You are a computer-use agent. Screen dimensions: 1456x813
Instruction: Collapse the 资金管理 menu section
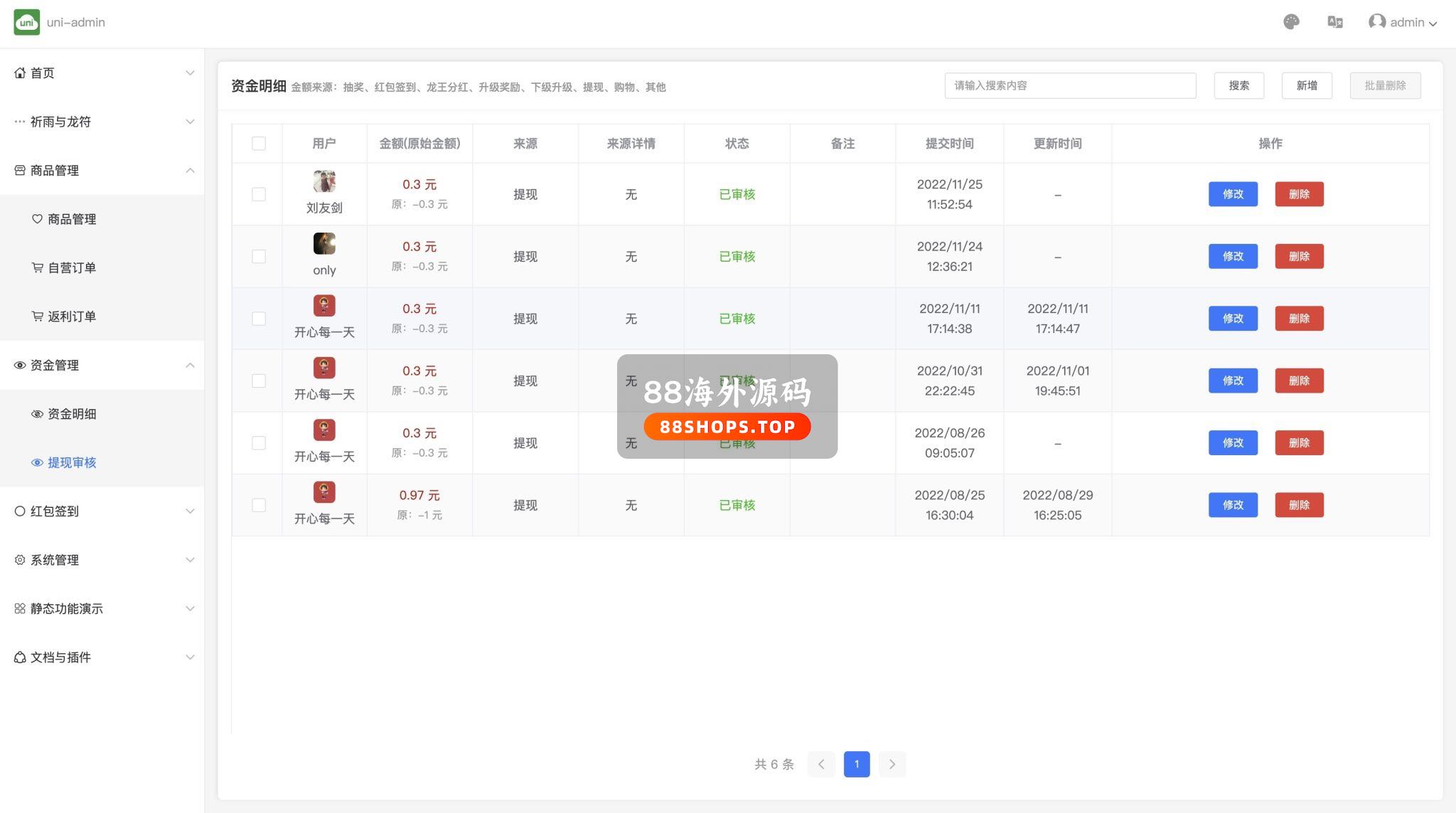[x=190, y=365]
